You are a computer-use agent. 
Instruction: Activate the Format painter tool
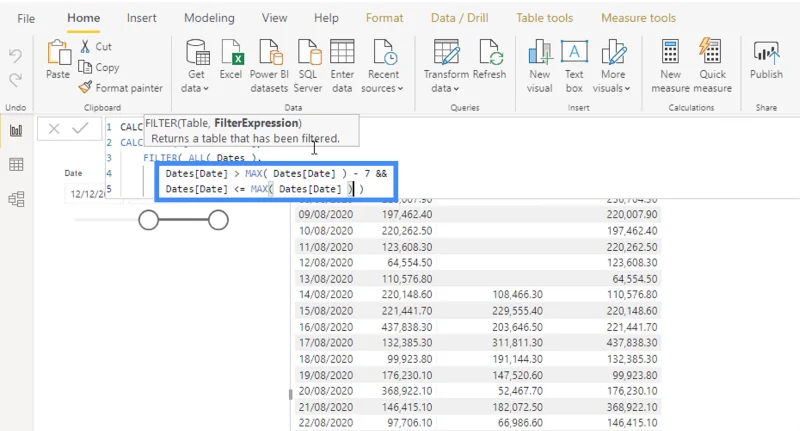120,88
